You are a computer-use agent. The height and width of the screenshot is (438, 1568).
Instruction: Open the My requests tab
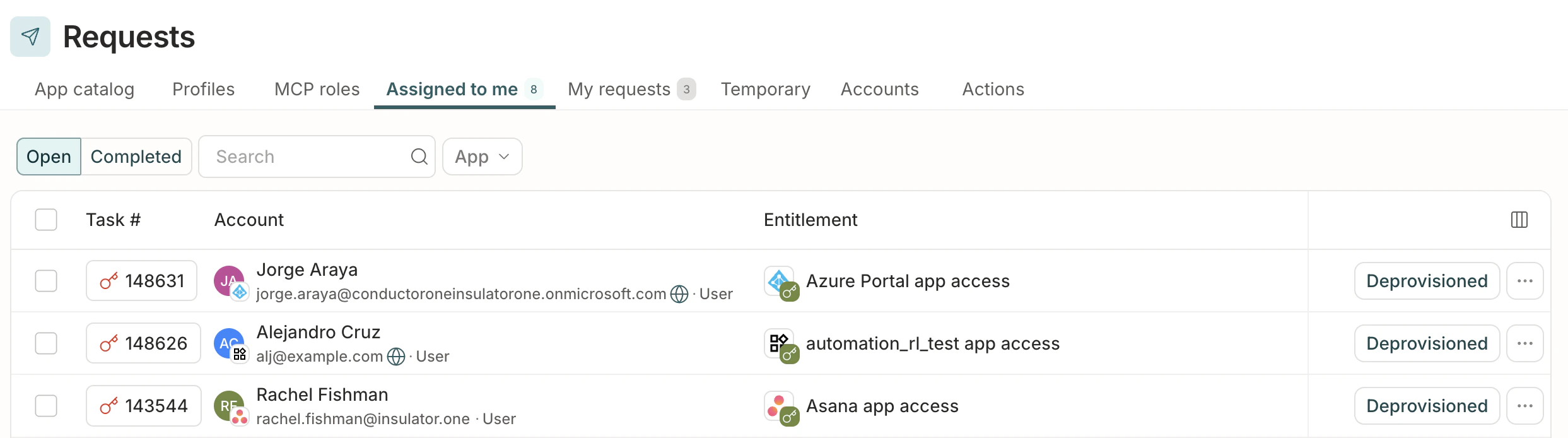pos(631,89)
